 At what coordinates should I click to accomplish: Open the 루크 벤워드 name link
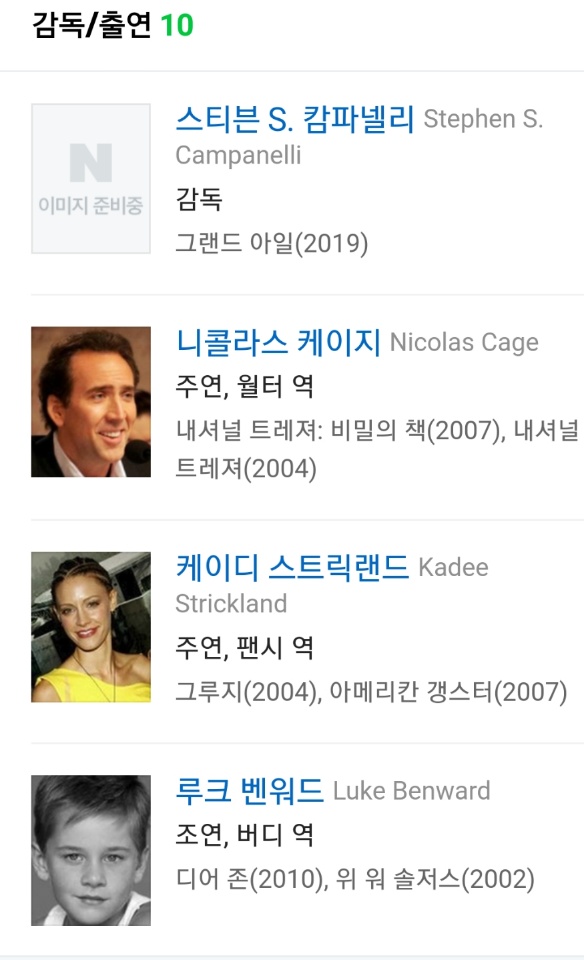pos(250,790)
